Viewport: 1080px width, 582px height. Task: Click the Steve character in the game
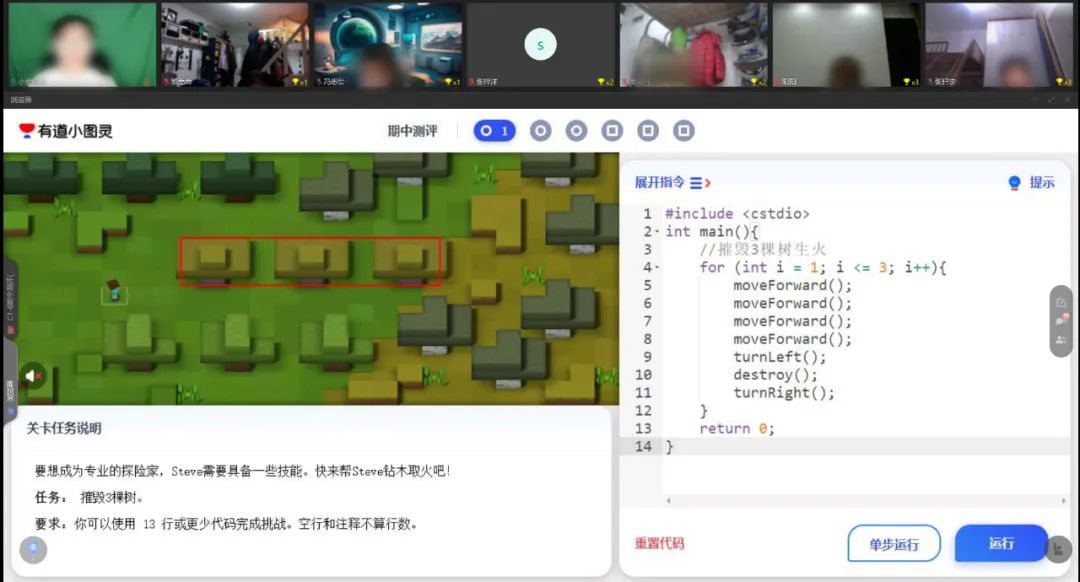point(114,291)
